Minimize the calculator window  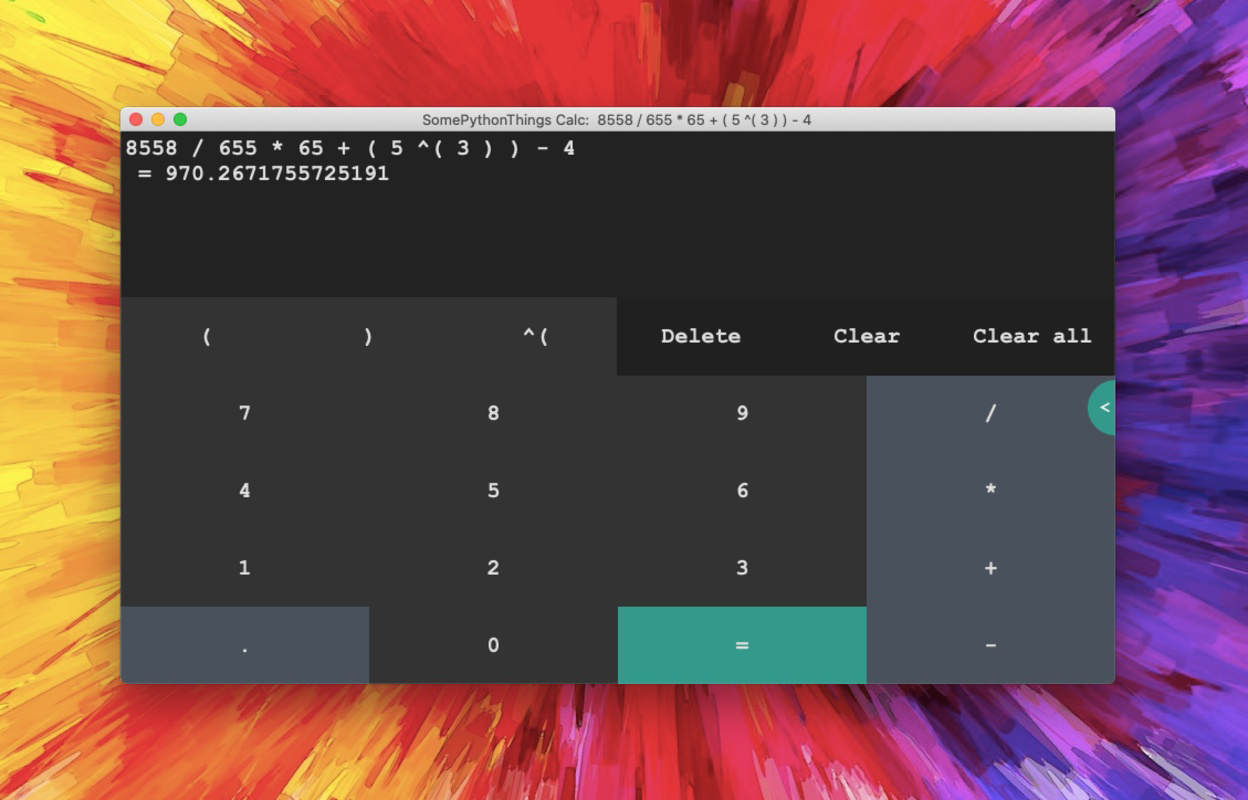point(158,119)
